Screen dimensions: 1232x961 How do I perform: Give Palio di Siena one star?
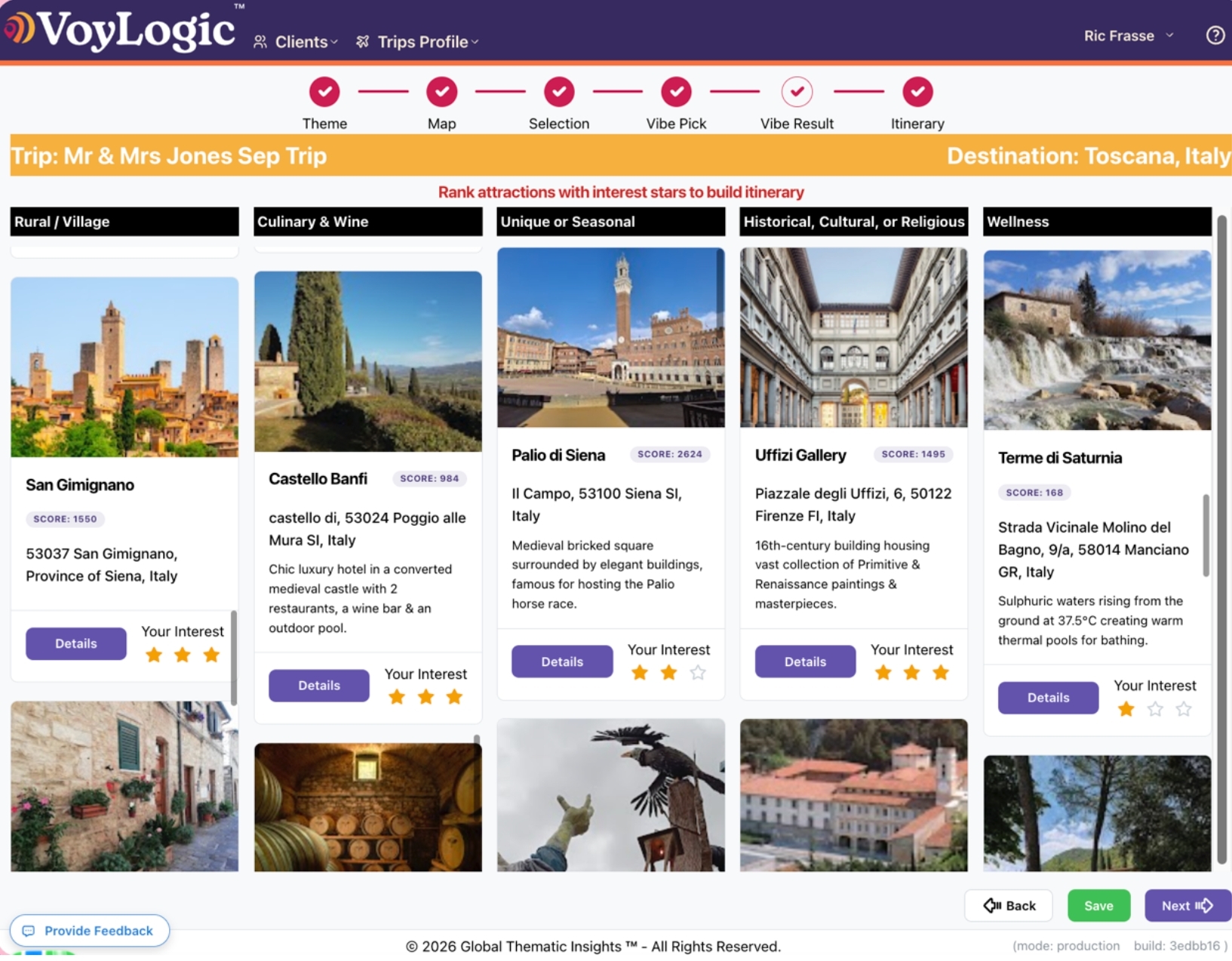tap(640, 673)
